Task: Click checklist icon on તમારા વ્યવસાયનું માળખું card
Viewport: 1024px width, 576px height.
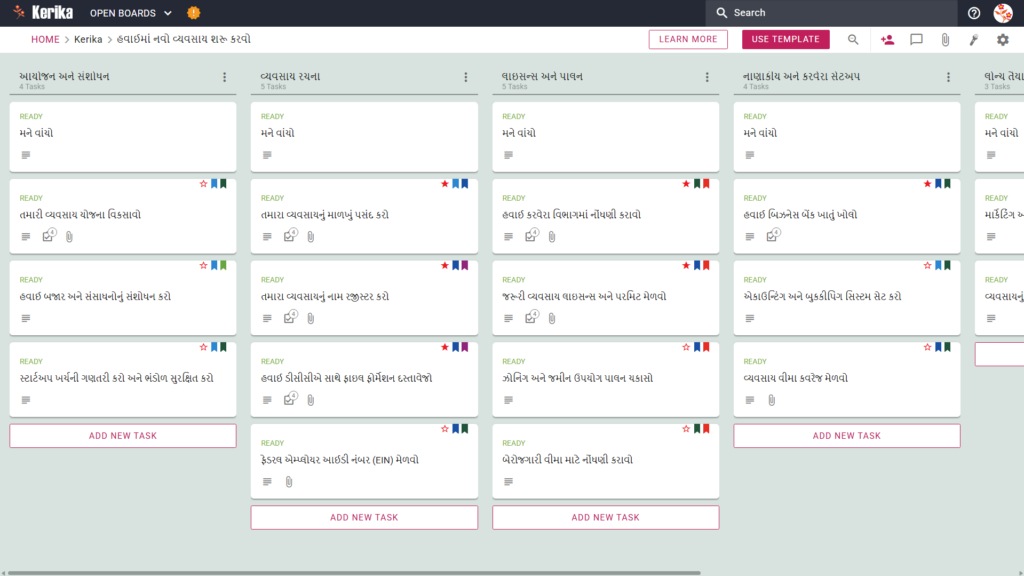Action: tap(291, 236)
